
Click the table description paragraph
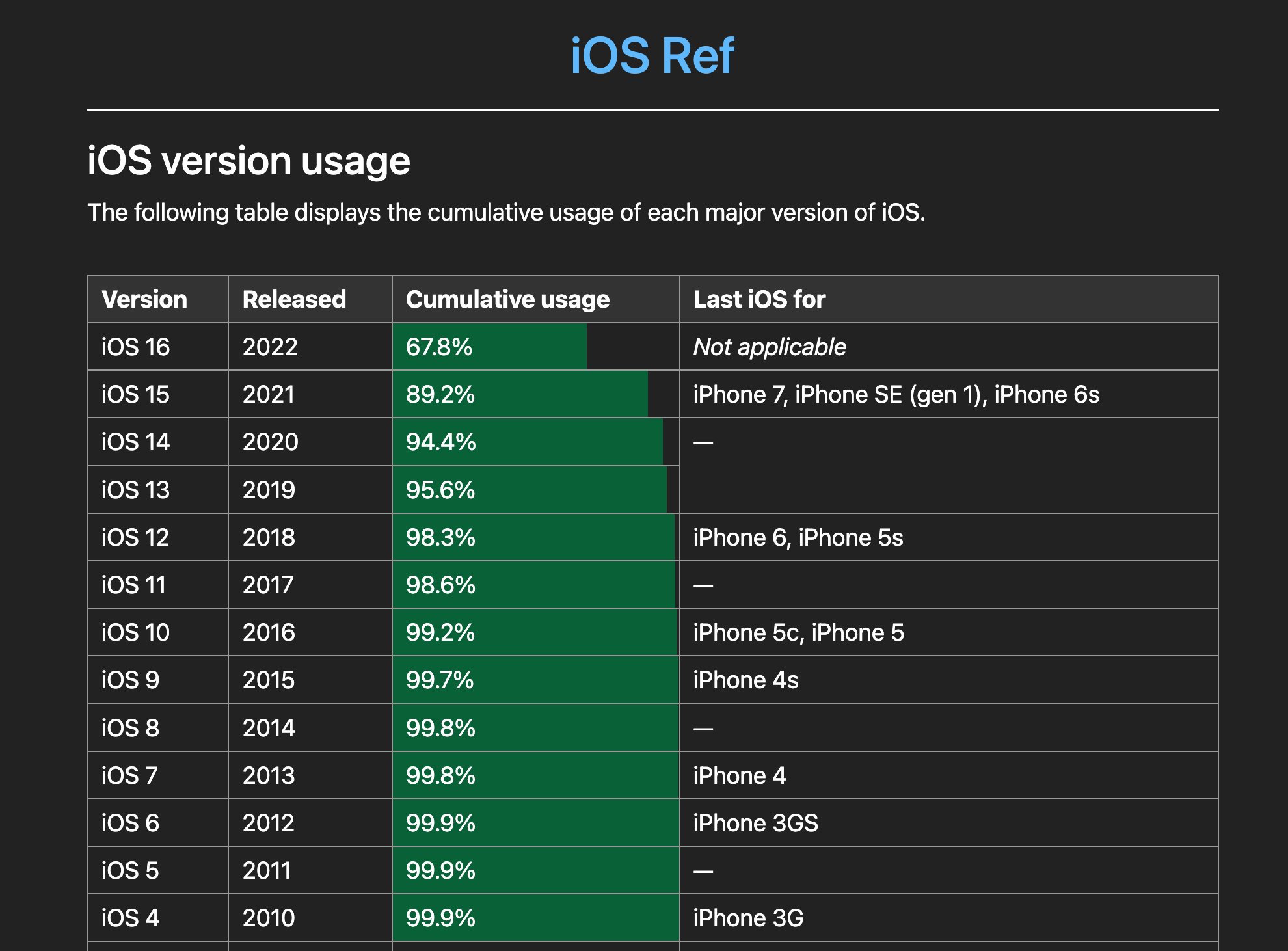[506, 213]
